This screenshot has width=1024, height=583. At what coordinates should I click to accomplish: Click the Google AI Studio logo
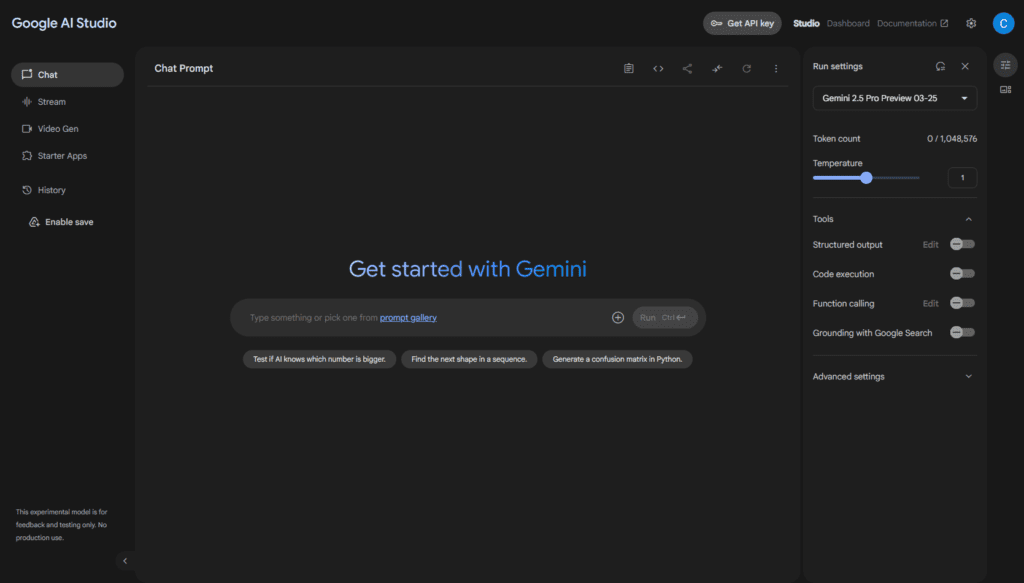64,24
